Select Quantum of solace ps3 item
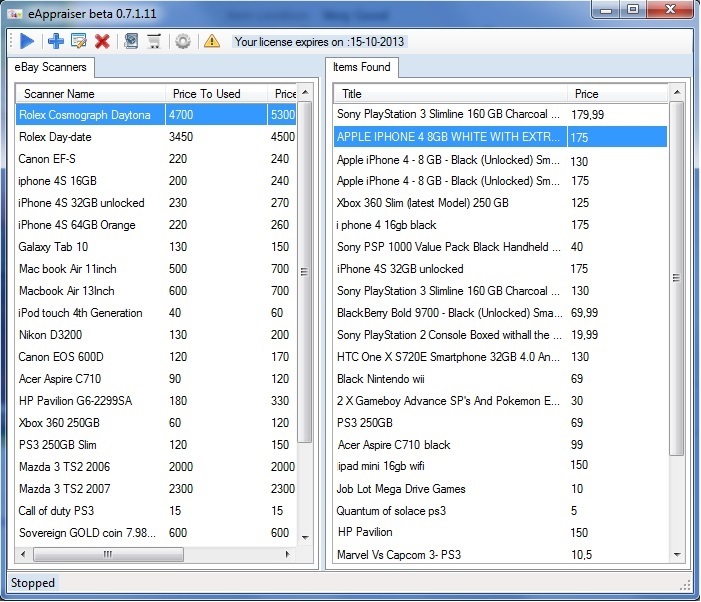Image resolution: width=701 pixels, height=602 pixels. coord(501,511)
